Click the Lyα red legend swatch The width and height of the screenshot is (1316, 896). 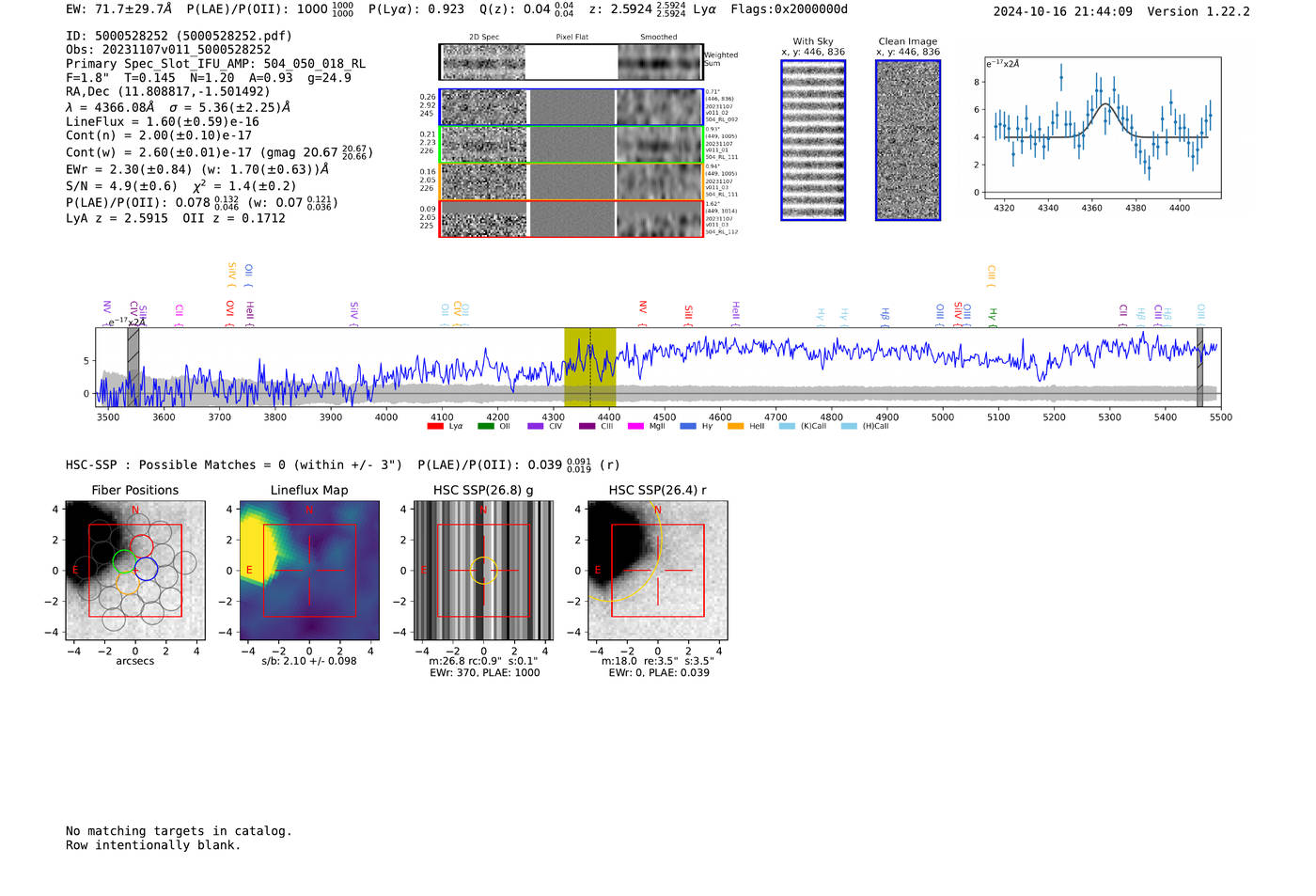click(435, 426)
